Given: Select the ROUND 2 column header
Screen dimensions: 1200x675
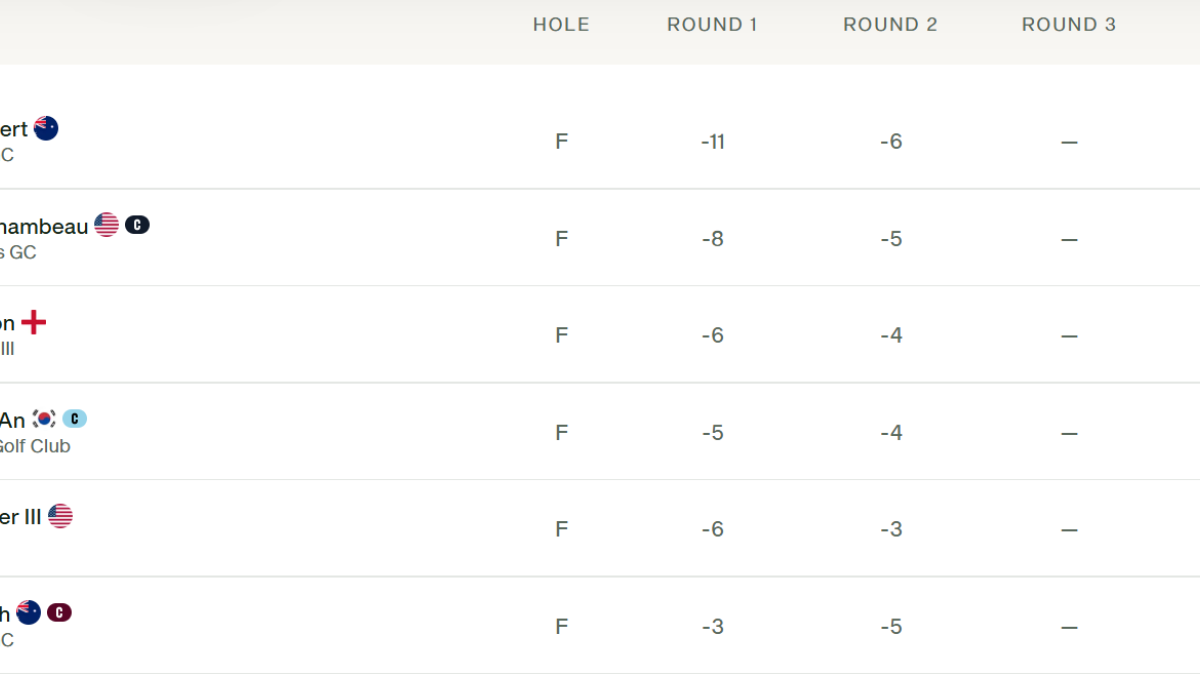Looking at the screenshot, I should 890,25.
